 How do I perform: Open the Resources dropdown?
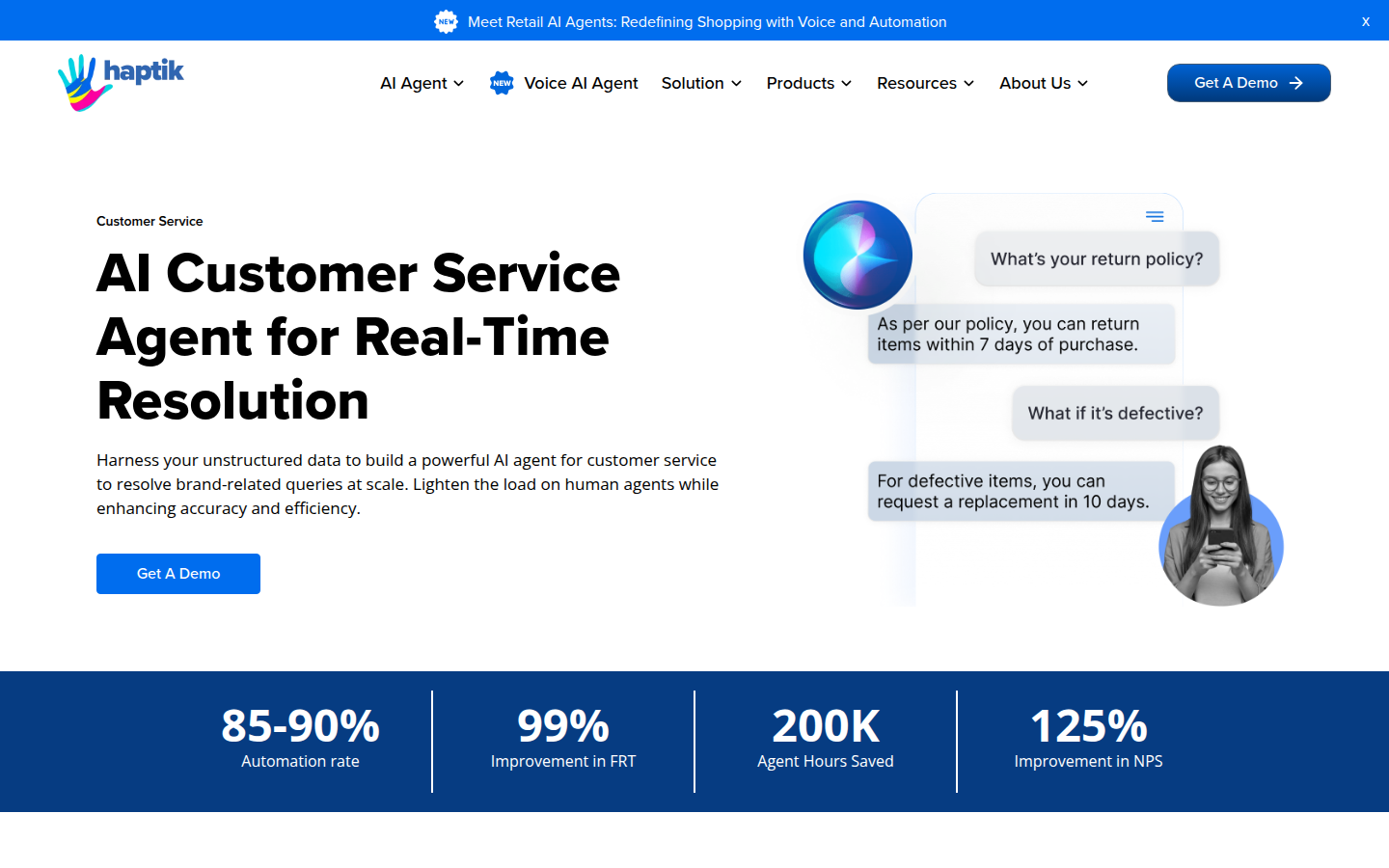click(x=925, y=83)
